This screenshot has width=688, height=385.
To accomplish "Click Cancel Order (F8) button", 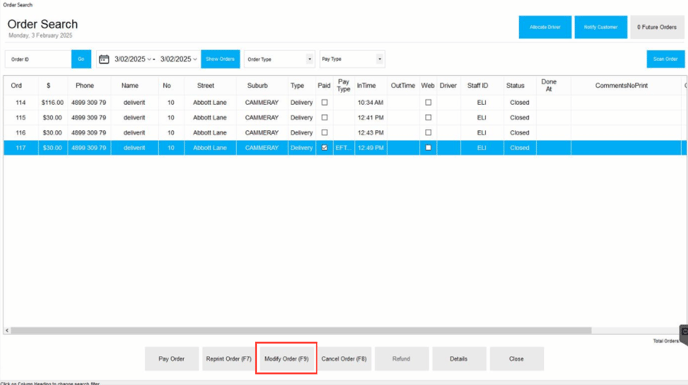I will point(344,359).
